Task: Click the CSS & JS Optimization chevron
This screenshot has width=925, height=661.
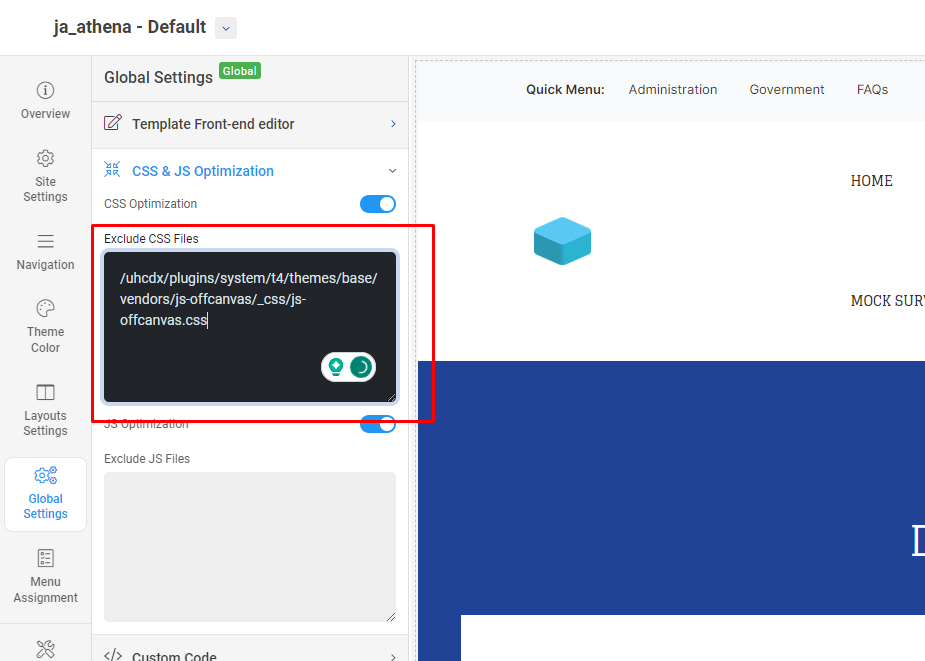Action: click(392, 171)
